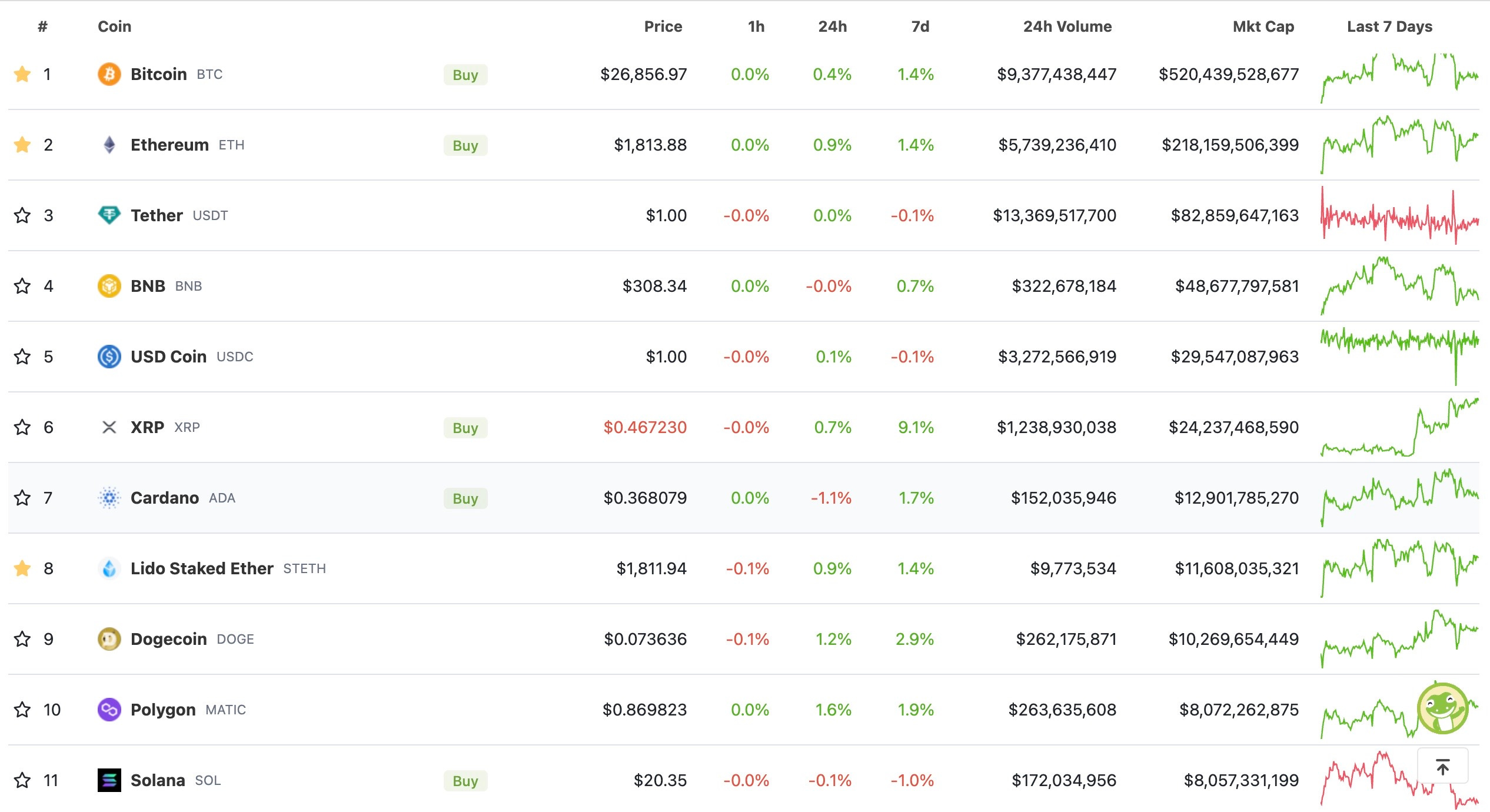The width and height of the screenshot is (1490, 812).
Task: Sort by 24h change column
Action: [833, 26]
